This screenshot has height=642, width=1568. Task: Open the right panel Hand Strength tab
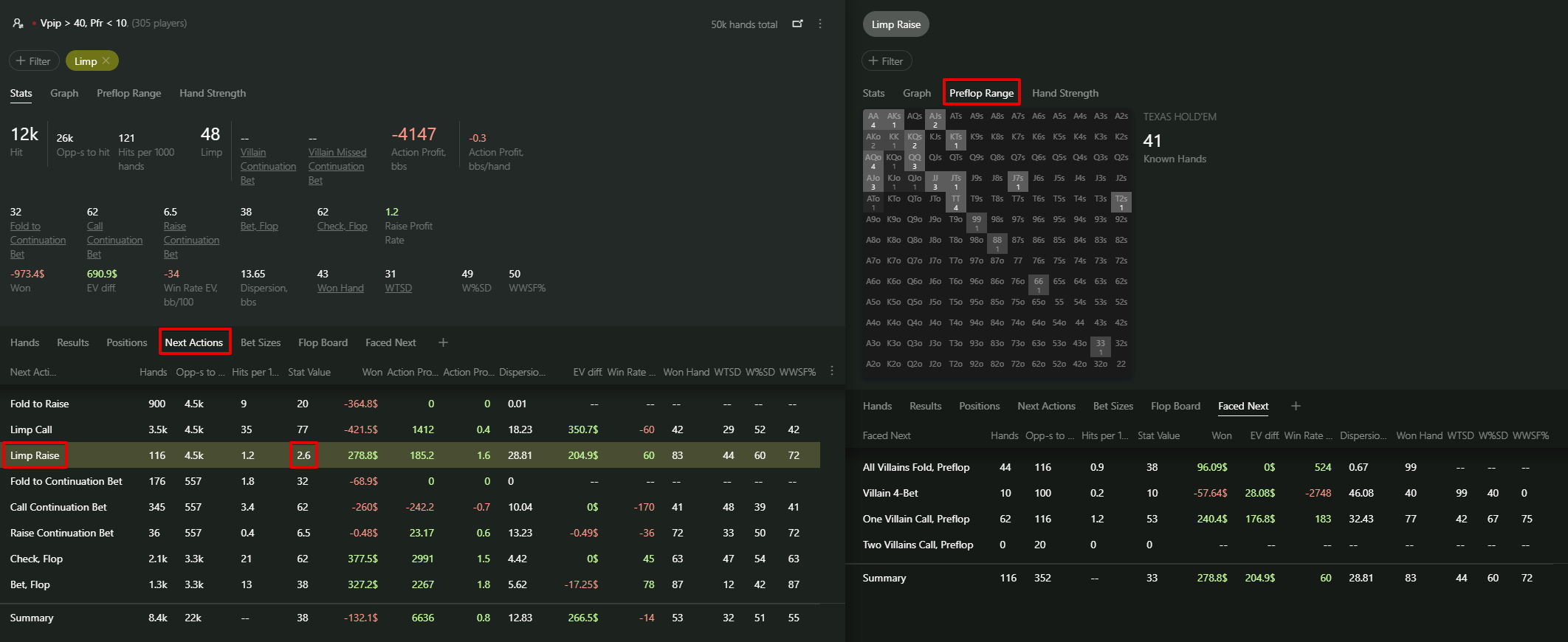(x=1065, y=93)
